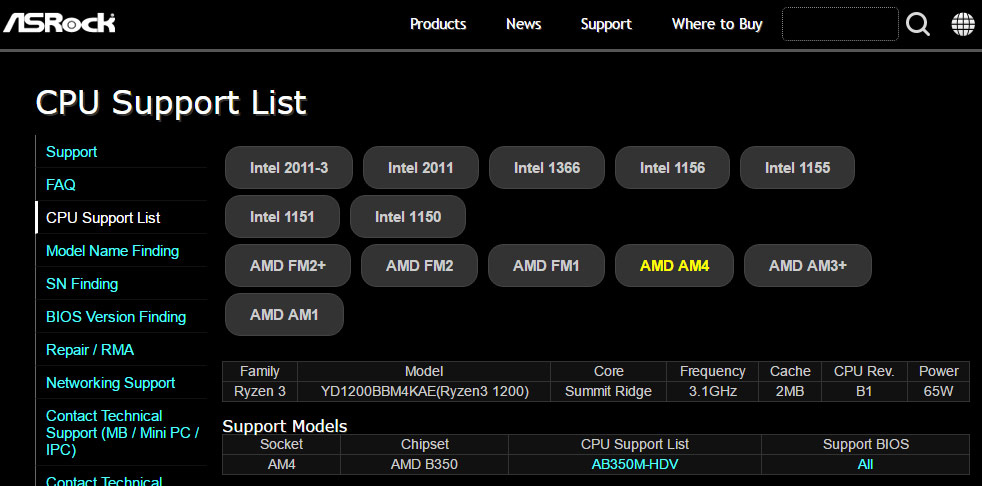Click the Summit Ridge core cell
The width and height of the screenshot is (982, 486).
608,391
